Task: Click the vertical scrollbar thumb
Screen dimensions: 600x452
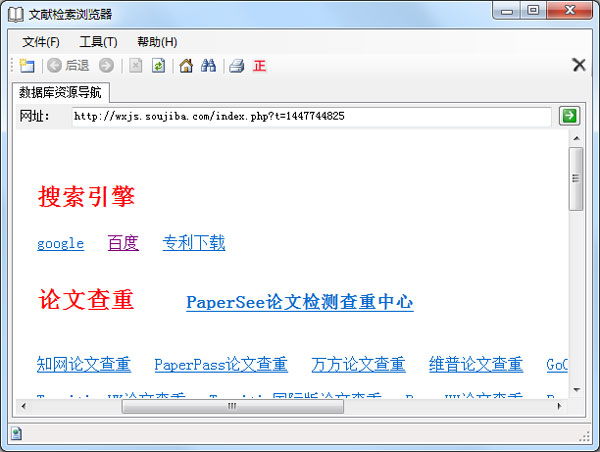Action: click(576, 179)
